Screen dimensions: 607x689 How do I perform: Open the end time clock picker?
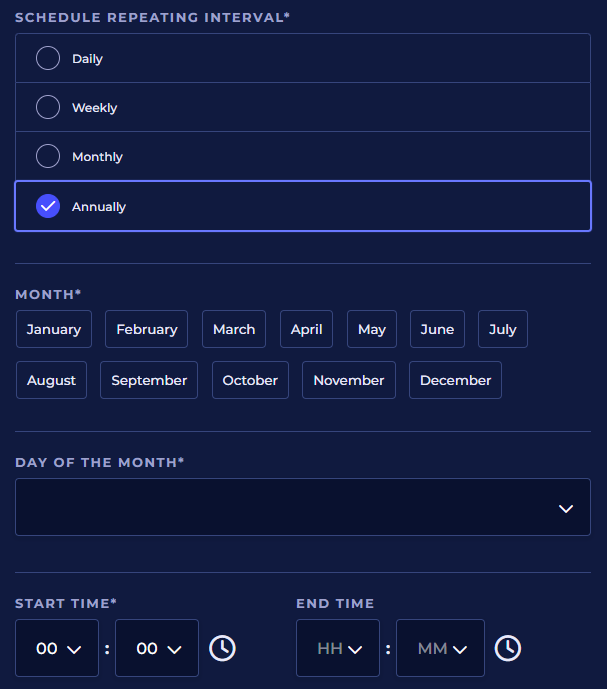pos(508,648)
